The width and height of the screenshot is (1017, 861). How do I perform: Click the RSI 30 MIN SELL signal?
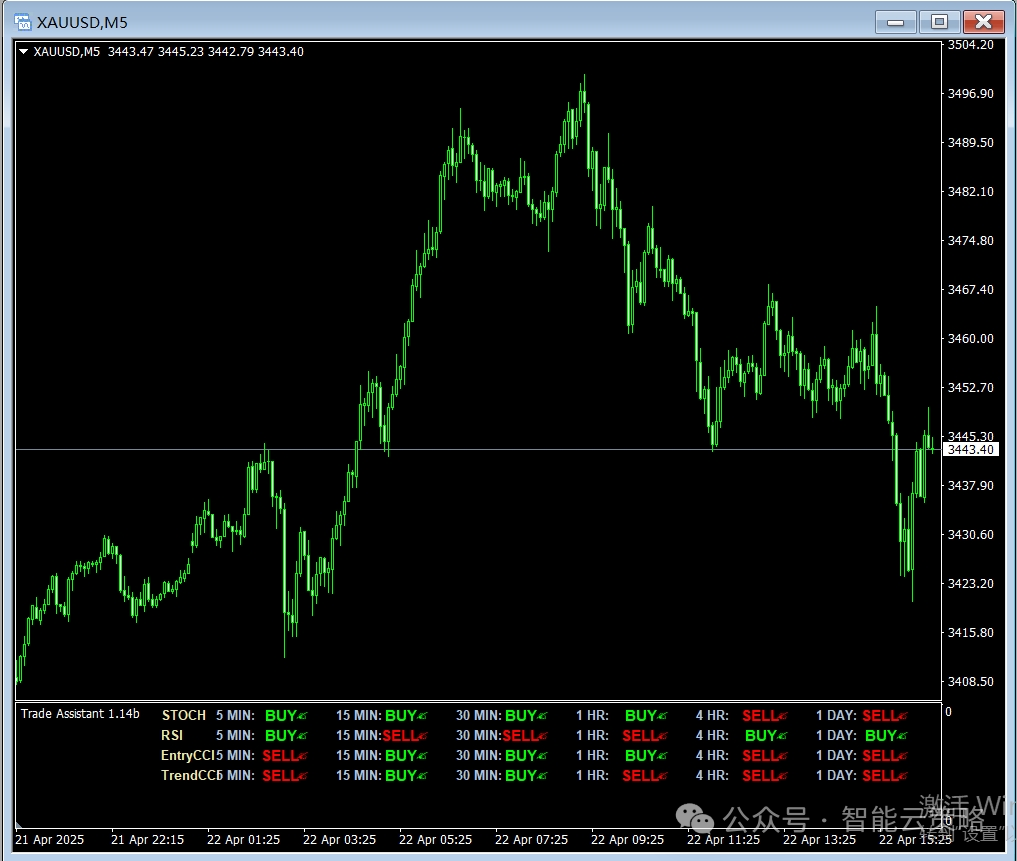point(525,735)
